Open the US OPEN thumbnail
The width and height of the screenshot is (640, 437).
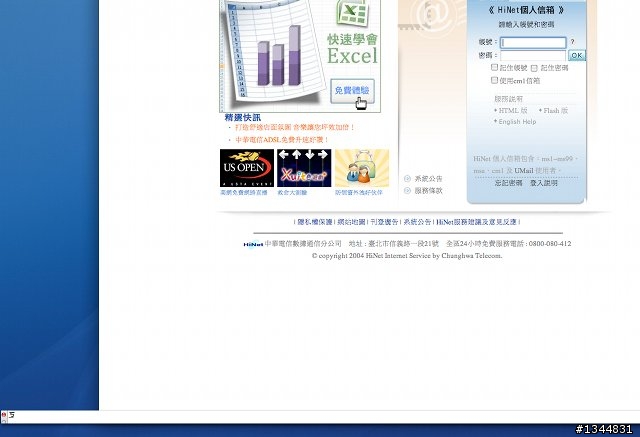247,168
